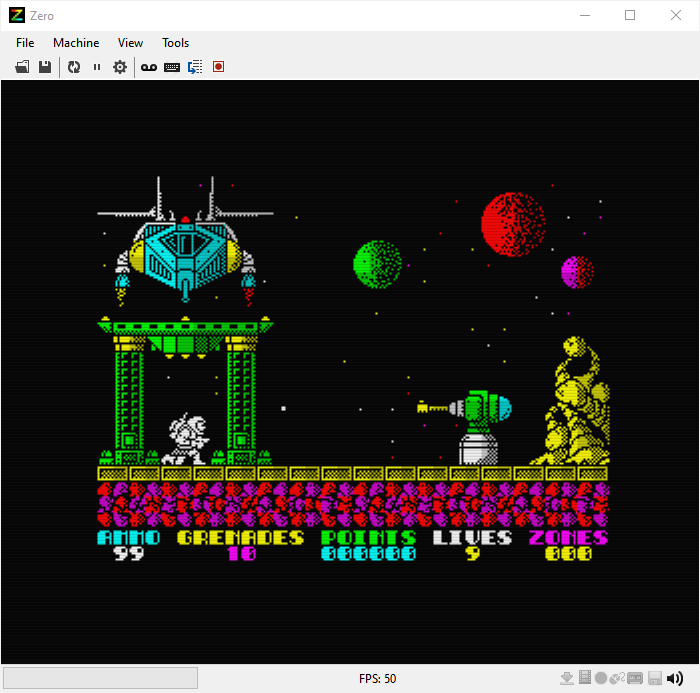700x693 pixels.
Task: Click the cassette tape status icon
Action: pos(635,679)
